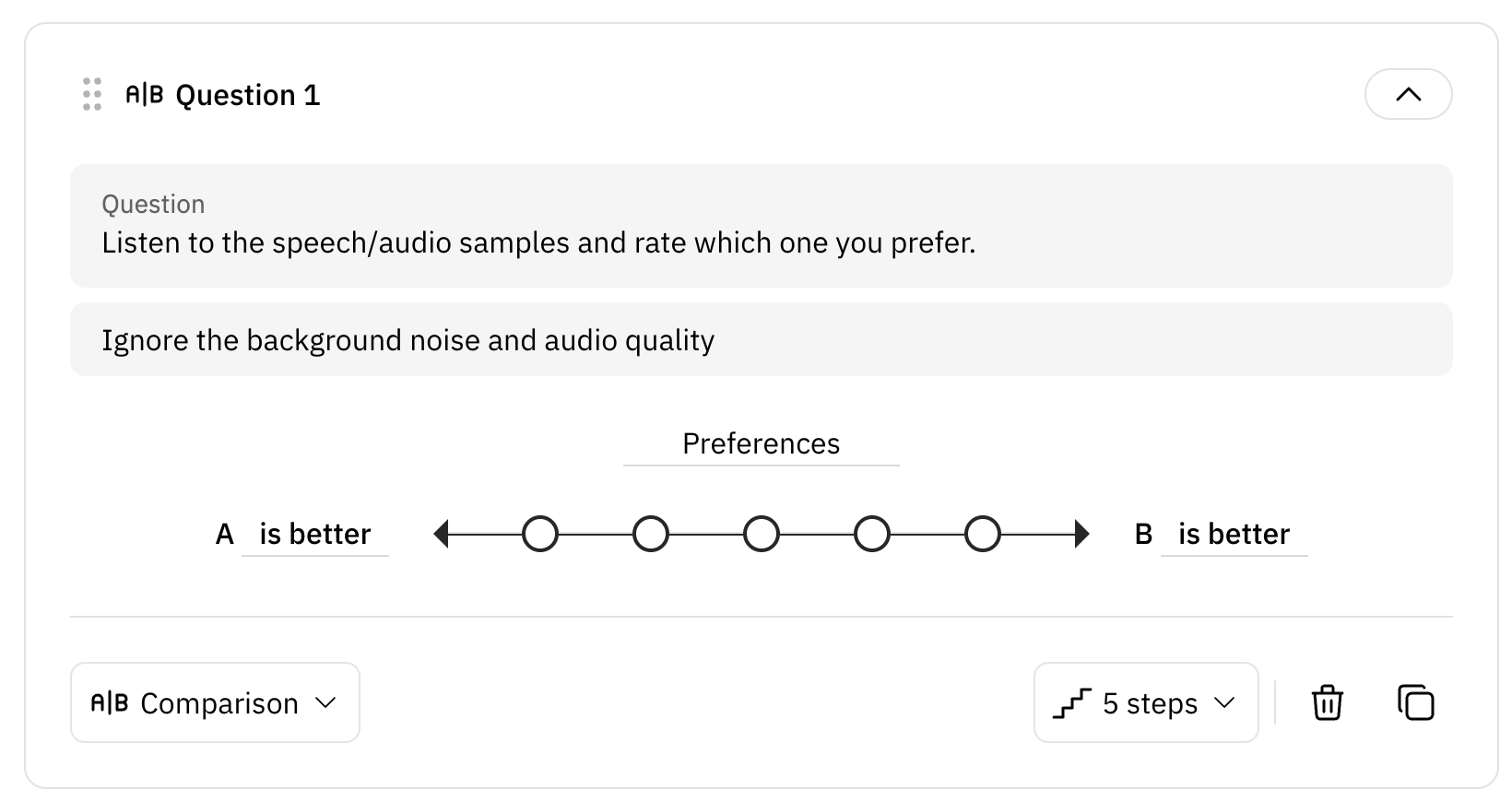Select the middle radio circle on scale

[762, 534]
